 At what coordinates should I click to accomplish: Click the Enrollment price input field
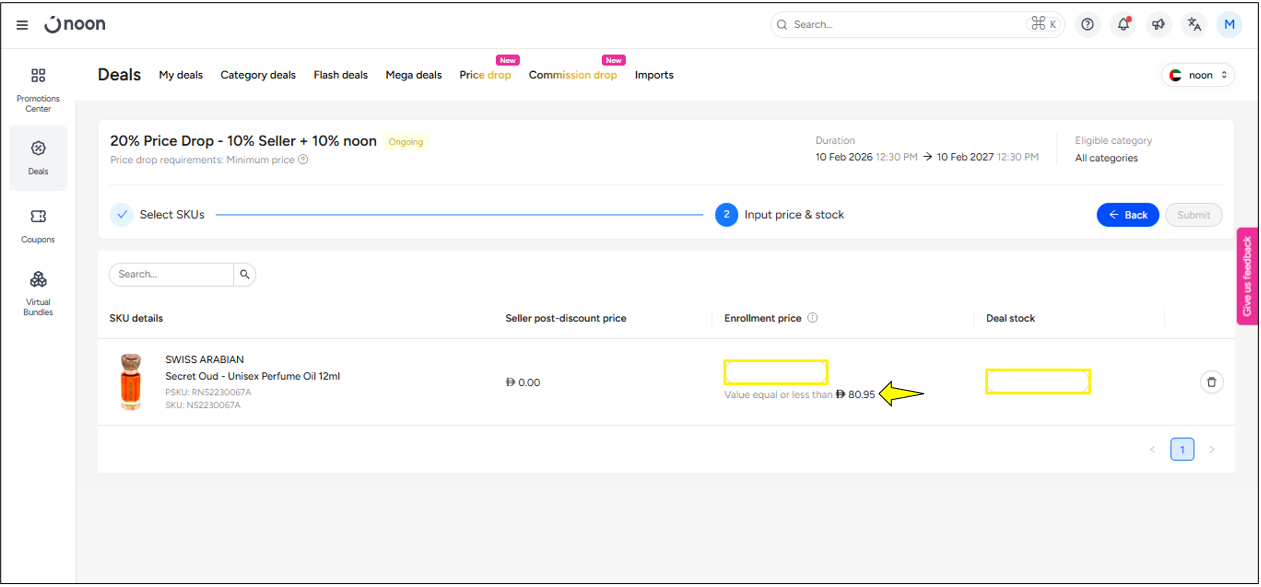coord(776,372)
